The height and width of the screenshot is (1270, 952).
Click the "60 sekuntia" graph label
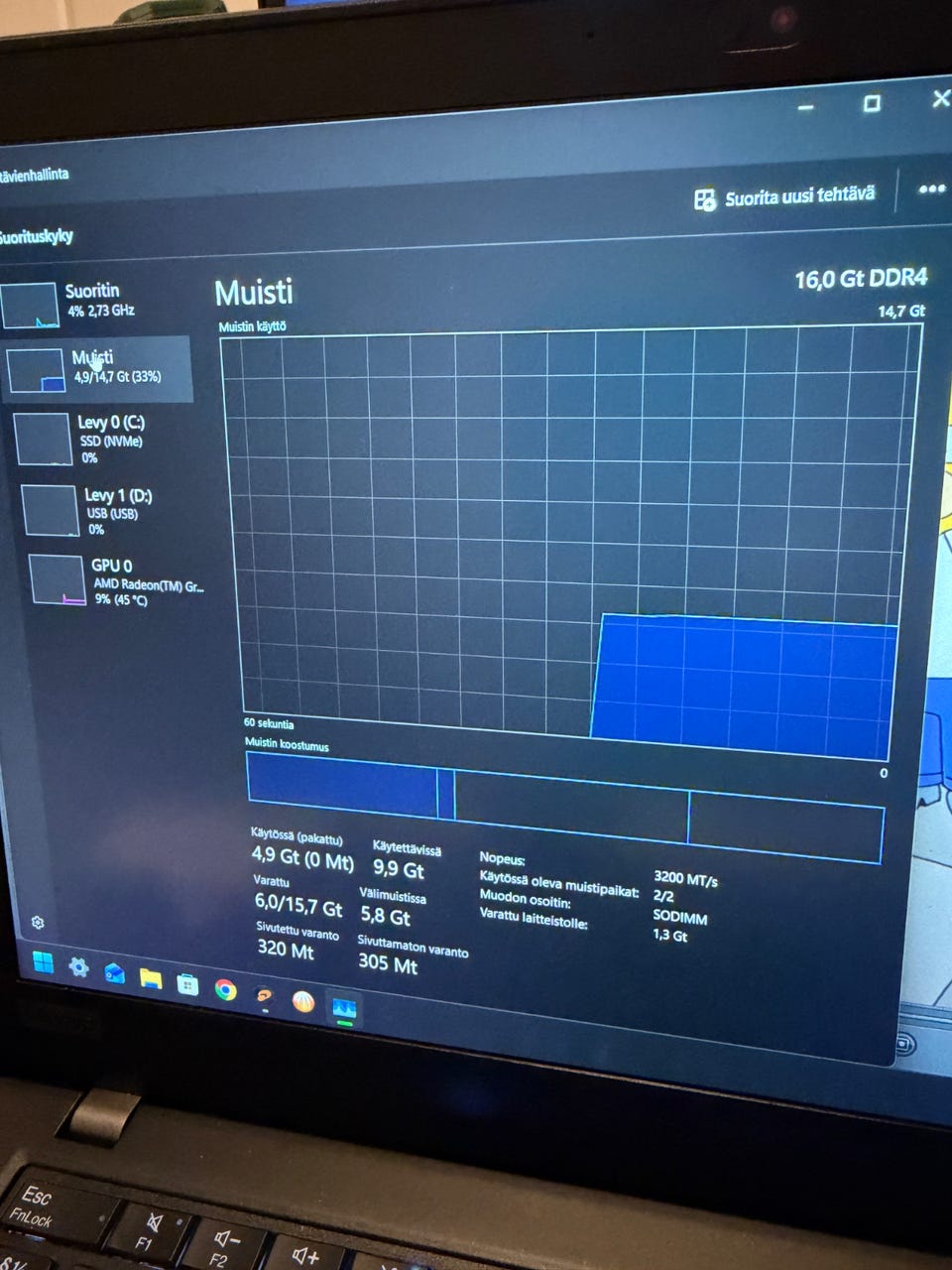pos(269,723)
